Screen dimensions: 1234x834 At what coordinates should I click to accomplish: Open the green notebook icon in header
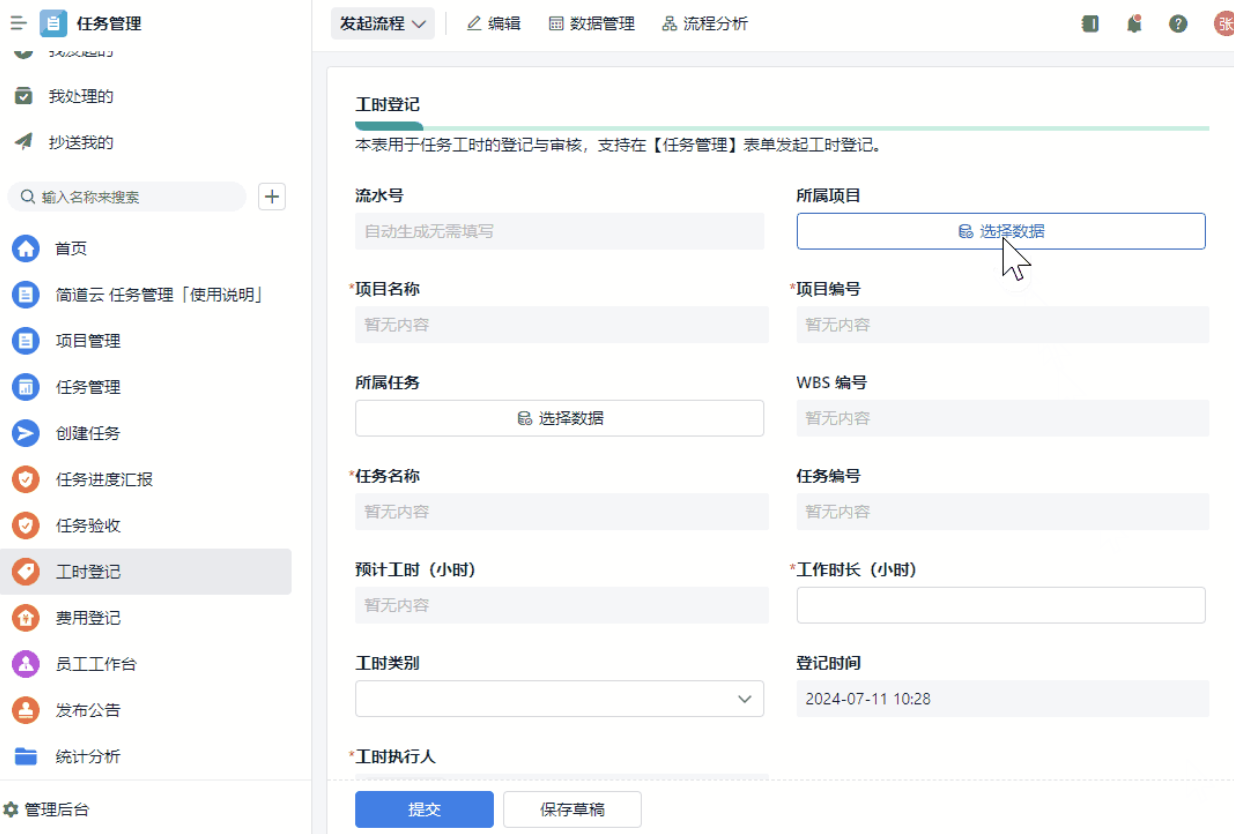click(x=1090, y=24)
